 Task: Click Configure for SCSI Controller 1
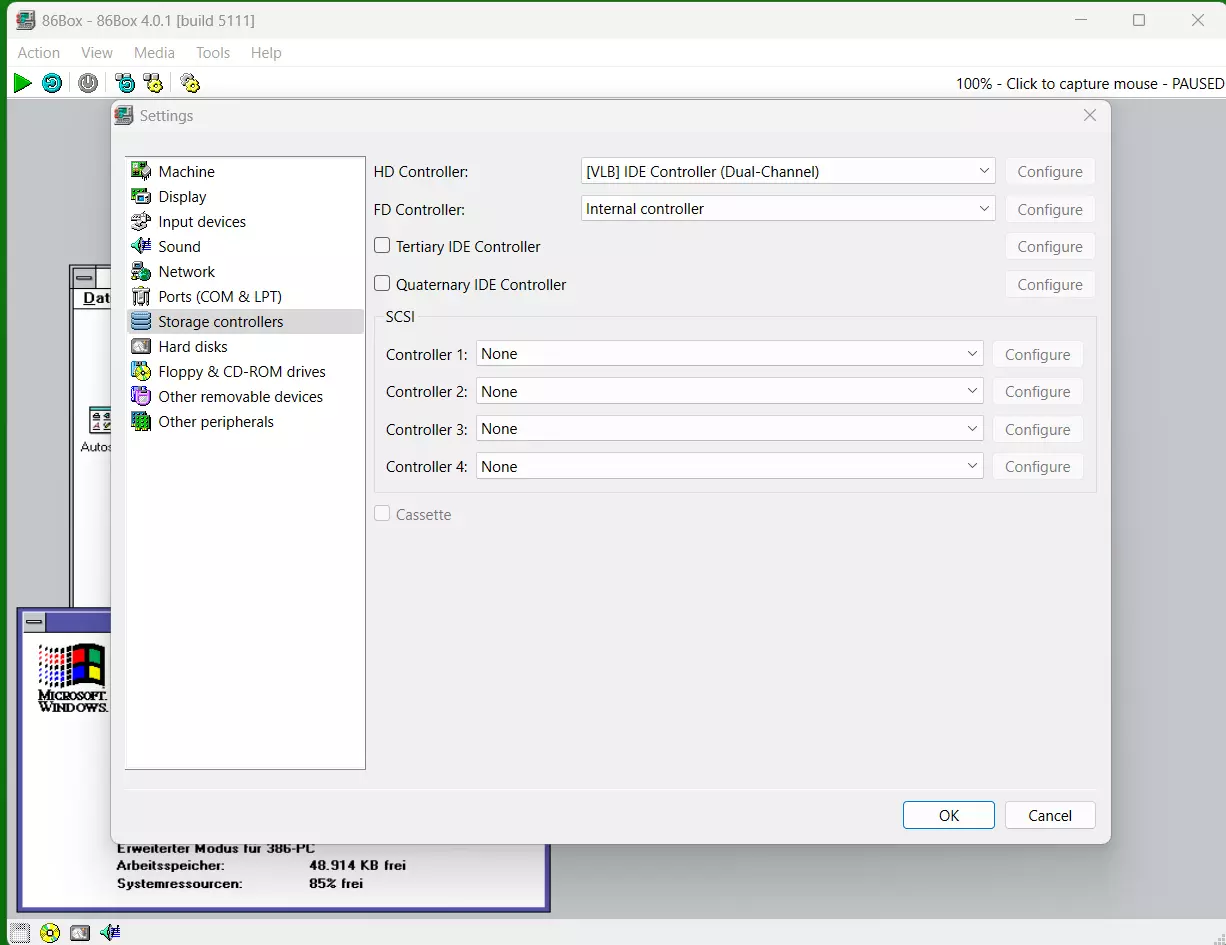(1038, 354)
